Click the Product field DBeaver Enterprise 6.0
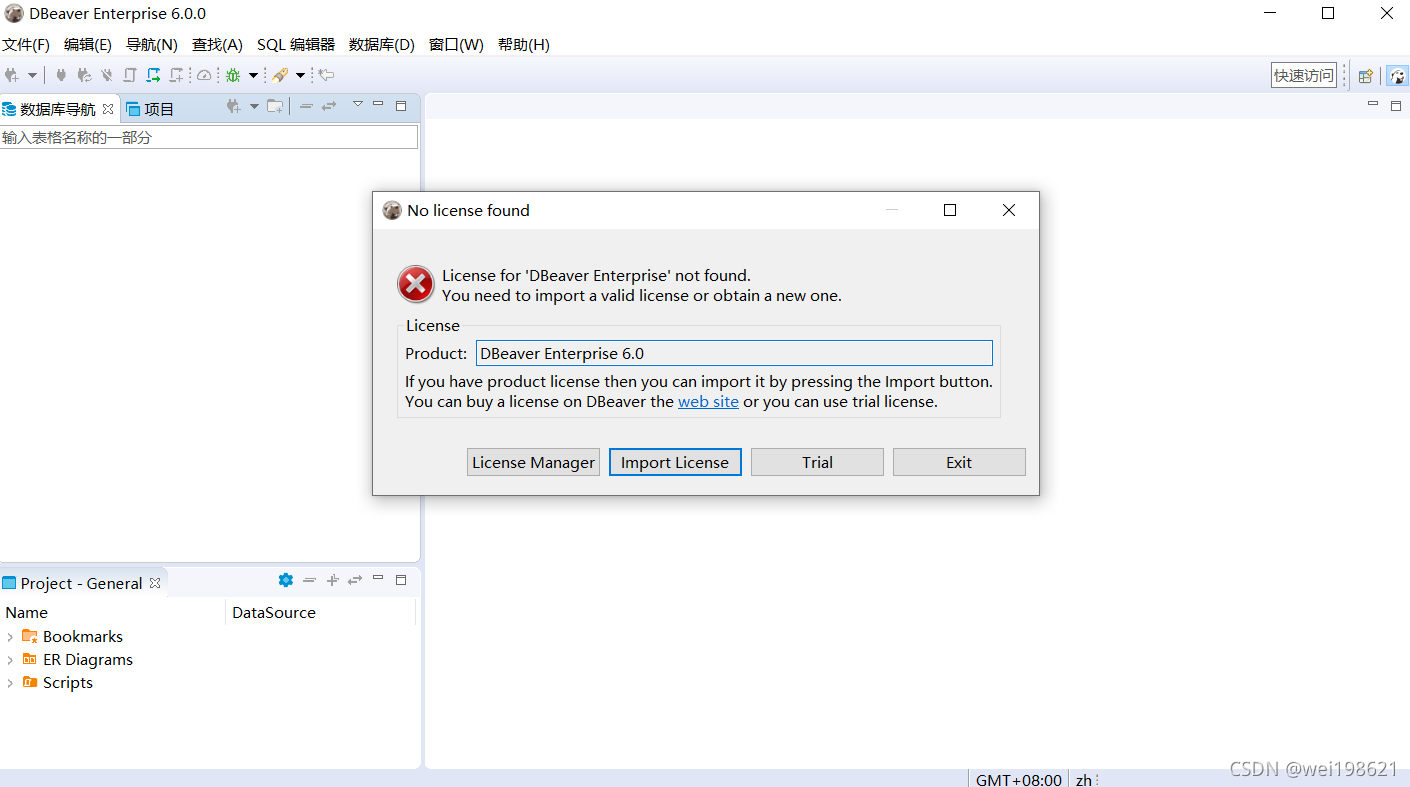 click(734, 353)
